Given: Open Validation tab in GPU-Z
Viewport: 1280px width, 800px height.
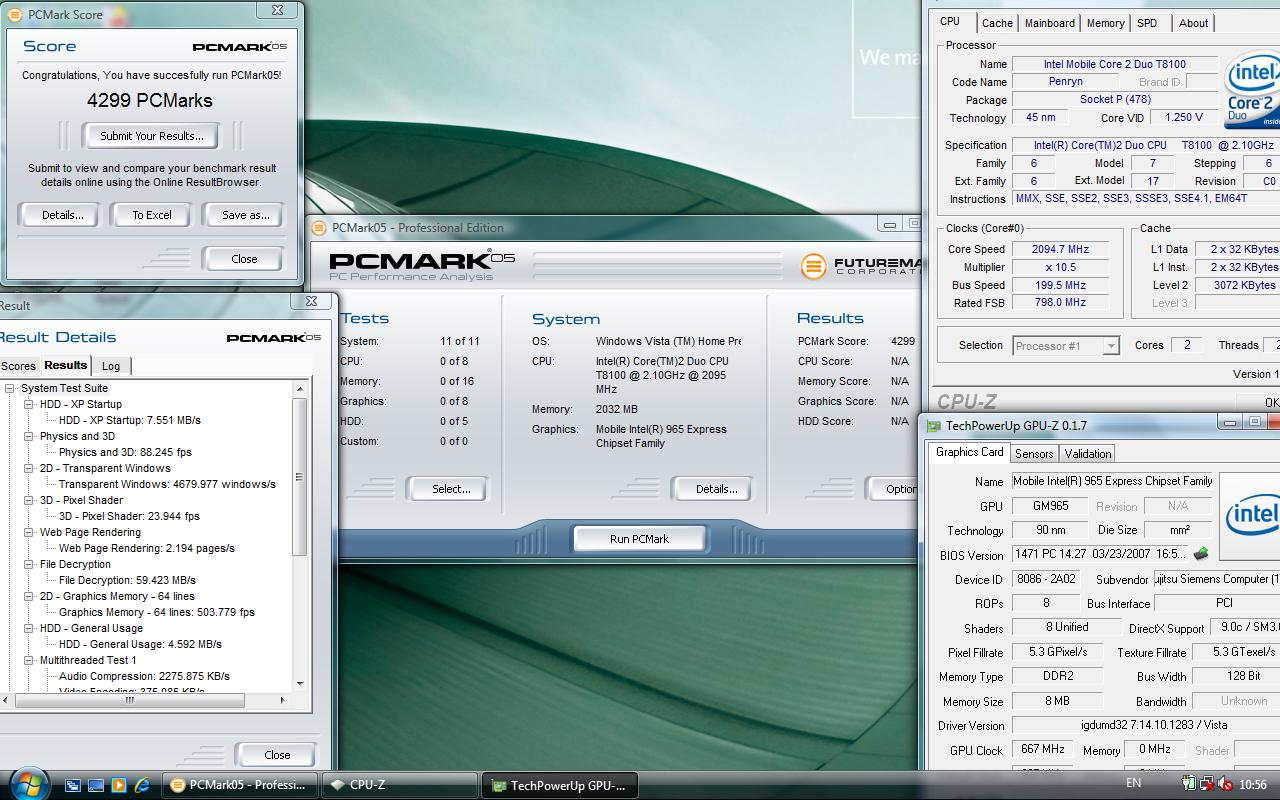Looking at the screenshot, I should [x=1088, y=453].
